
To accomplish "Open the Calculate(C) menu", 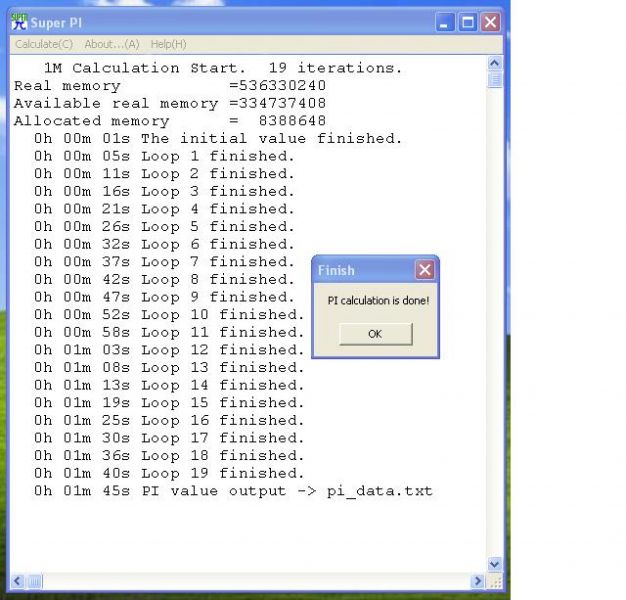I will point(44,44).
